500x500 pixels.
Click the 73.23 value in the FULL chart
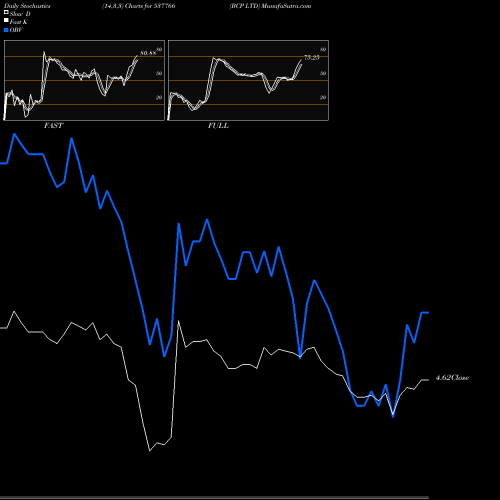[x=312, y=58]
